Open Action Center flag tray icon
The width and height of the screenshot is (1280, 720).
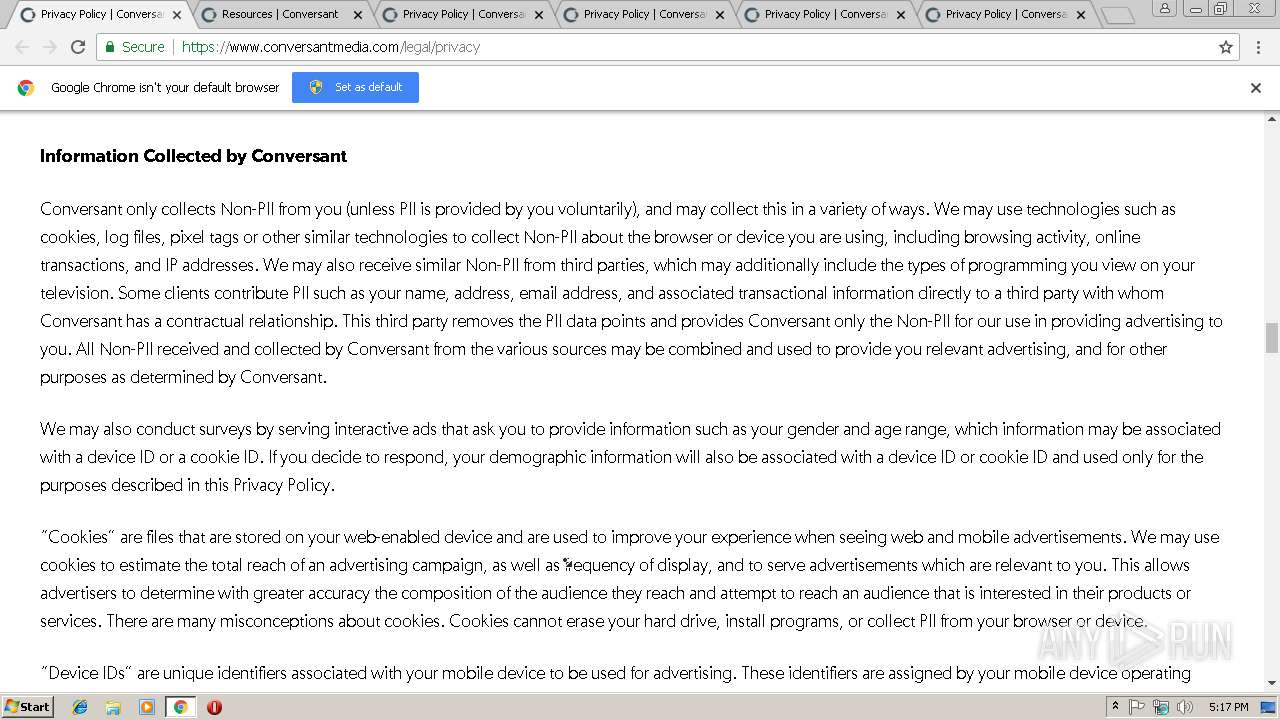click(1137, 706)
